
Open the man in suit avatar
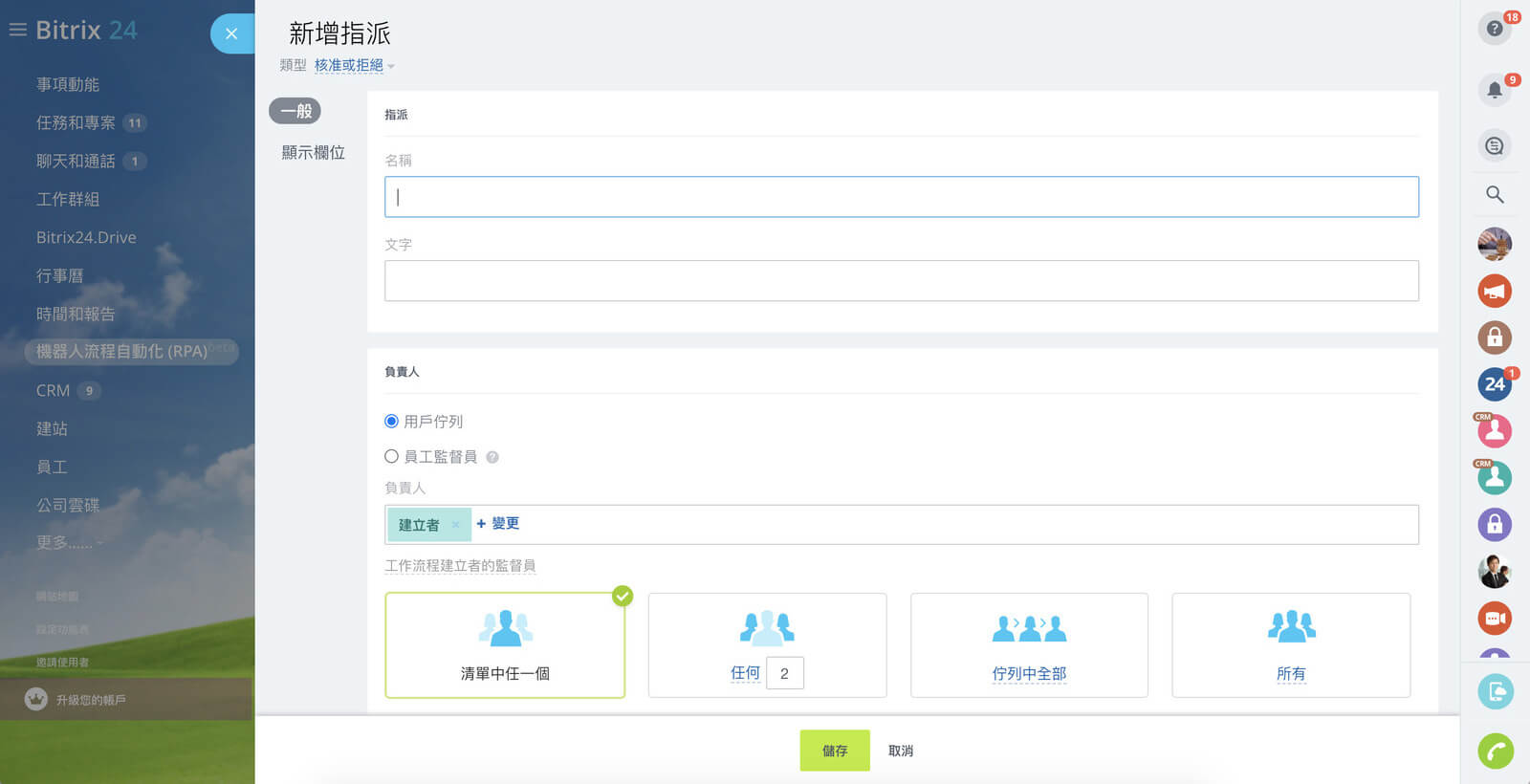(1495, 571)
